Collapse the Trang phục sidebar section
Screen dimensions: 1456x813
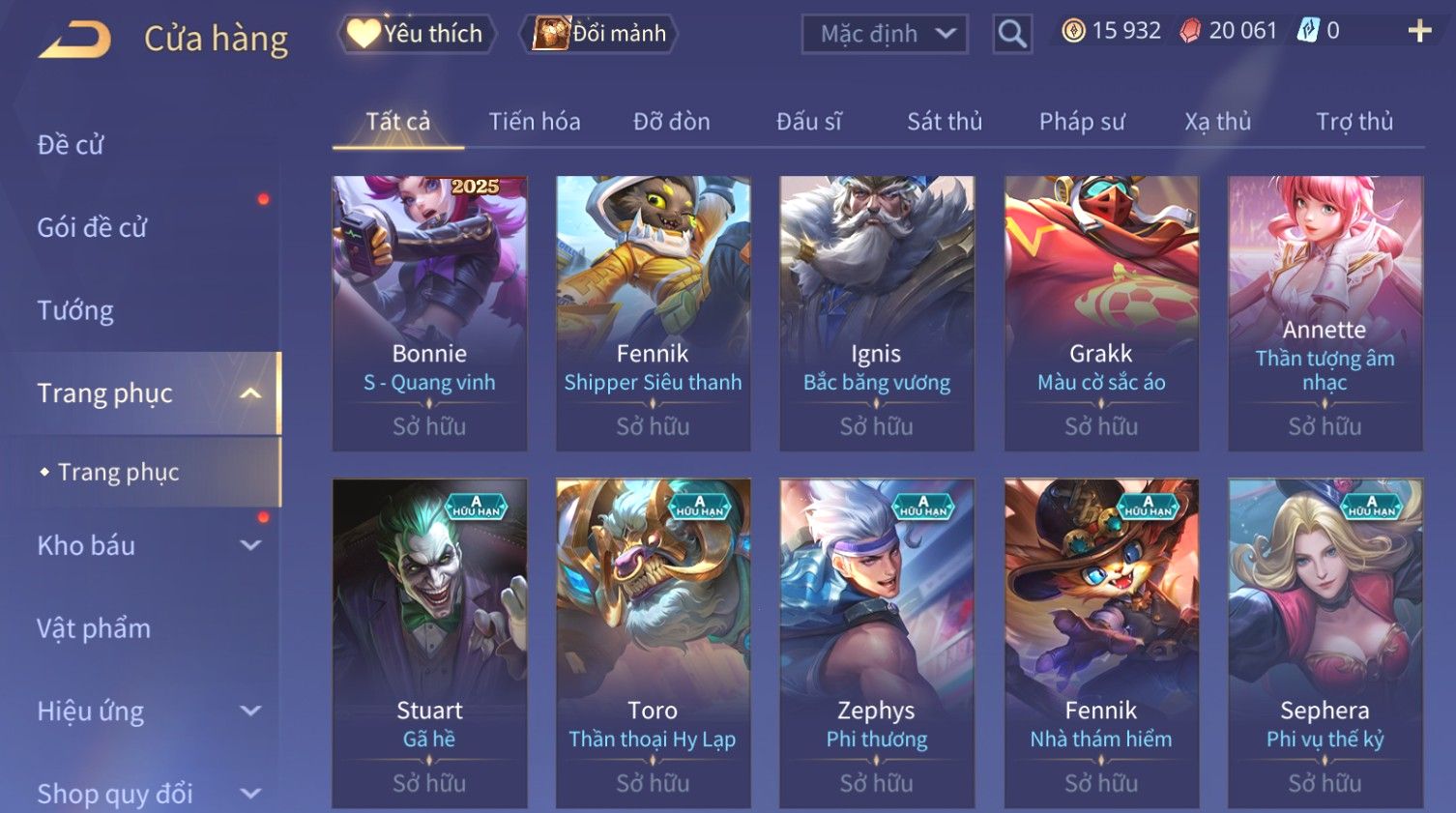point(250,393)
